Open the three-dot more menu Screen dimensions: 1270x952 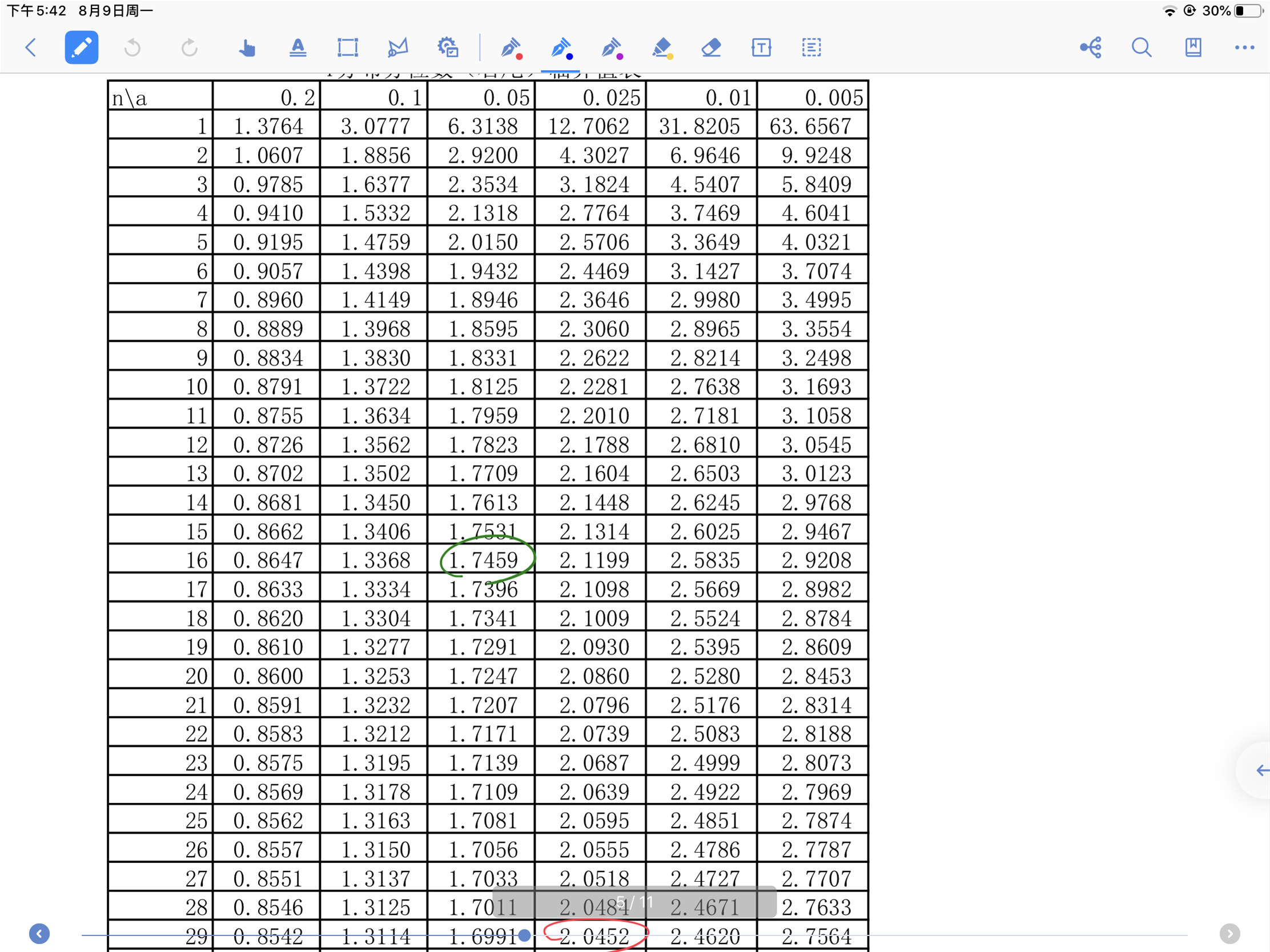[1244, 47]
